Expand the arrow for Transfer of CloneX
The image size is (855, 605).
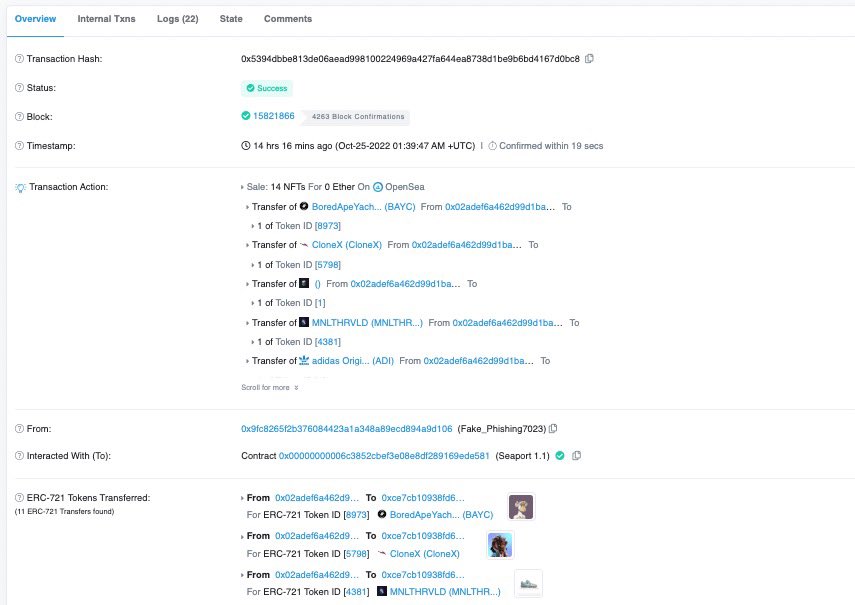[x=248, y=245]
